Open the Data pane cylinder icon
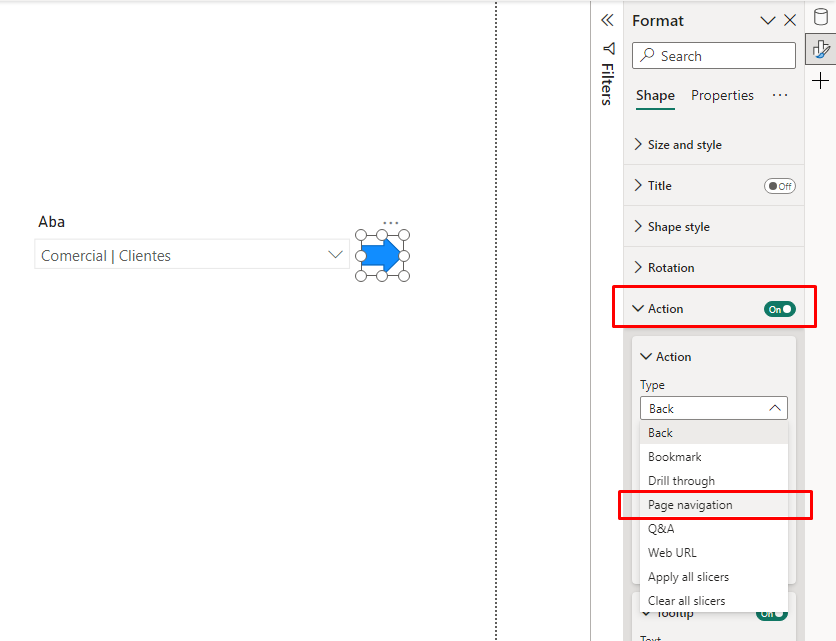This screenshot has width=836, height=641. (x=821, y=18)
